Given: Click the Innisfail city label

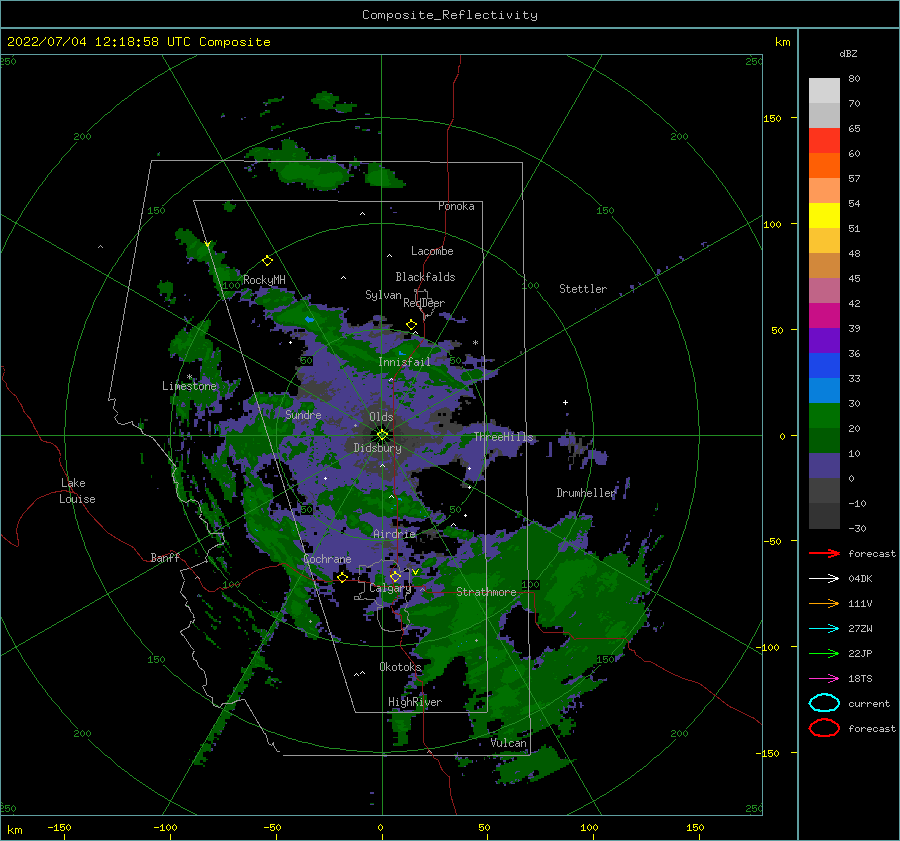Looking at the screenshot, I should click(x=404, y=362).
